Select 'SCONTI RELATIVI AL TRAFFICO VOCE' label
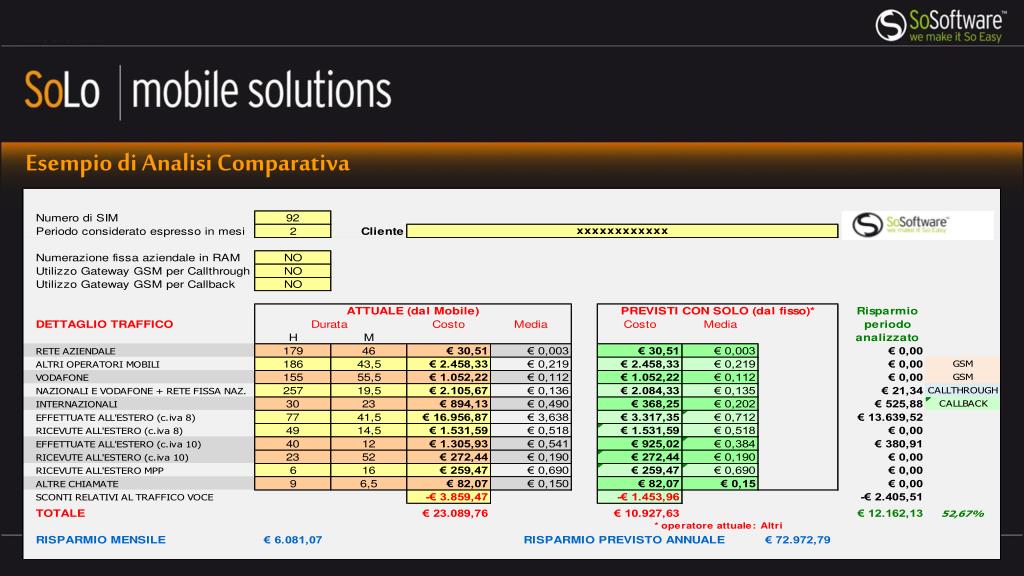 click(x=124, y=497)
